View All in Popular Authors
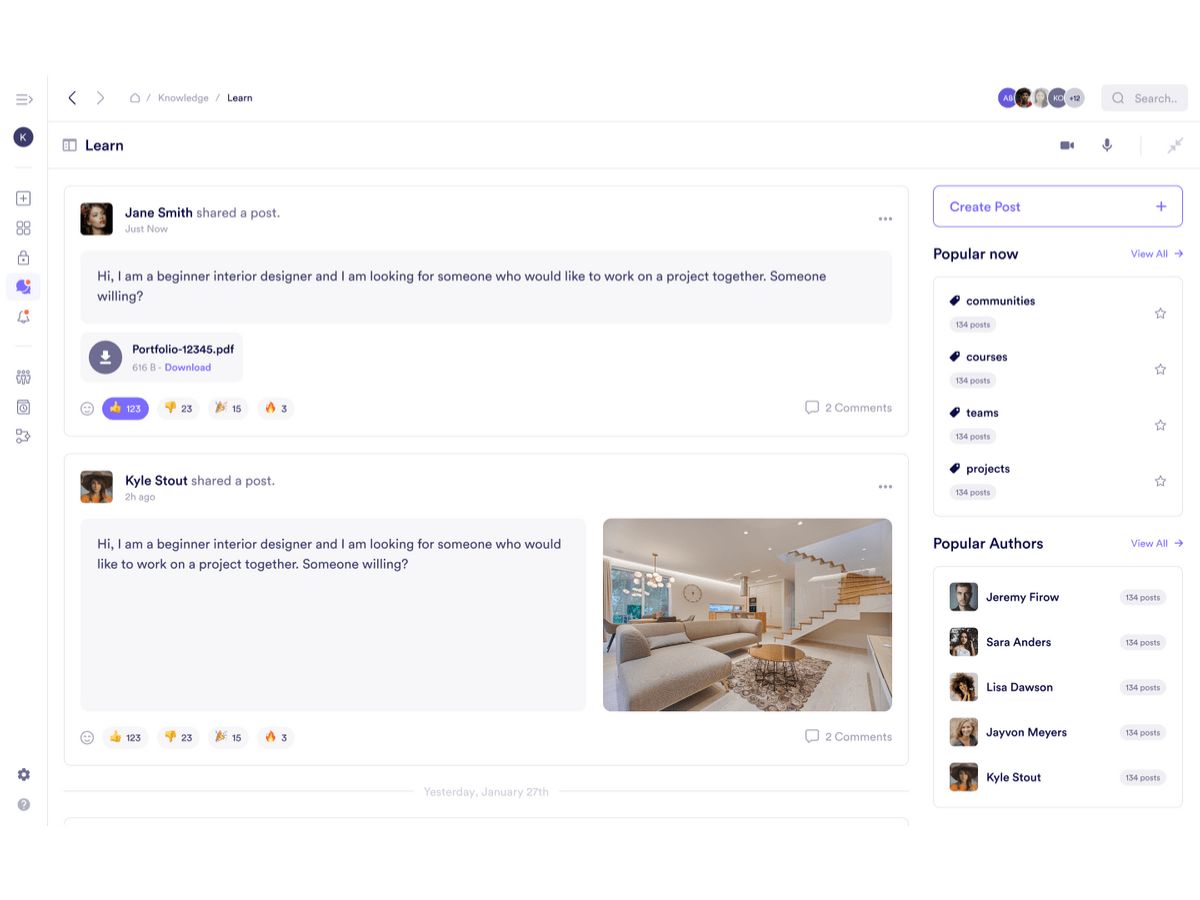This screenshot has height=900, width=1200. [x=1157, y=543]
